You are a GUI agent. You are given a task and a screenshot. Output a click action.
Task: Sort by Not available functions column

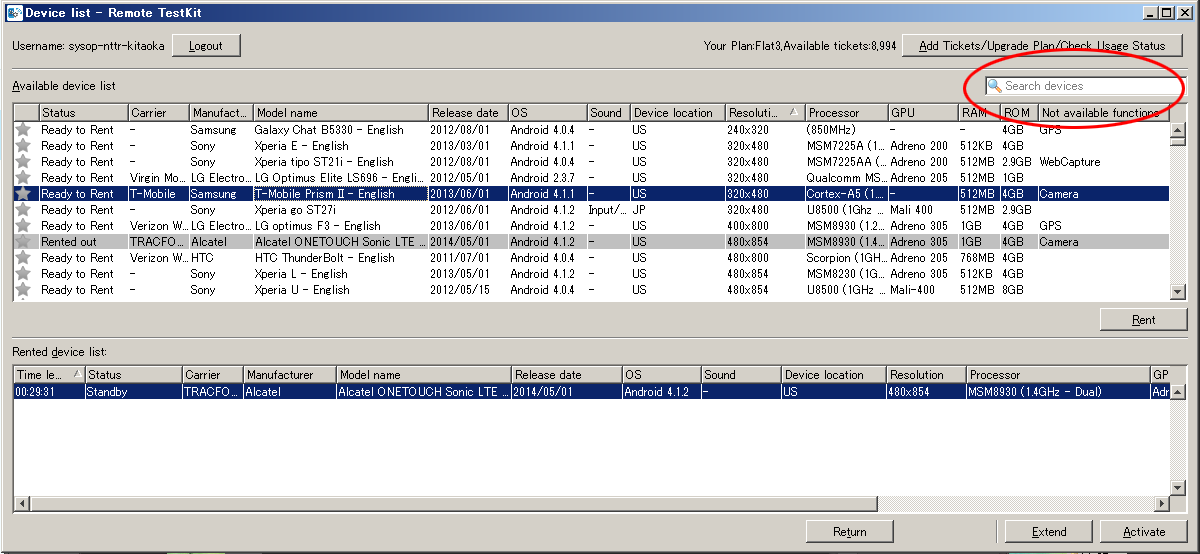coord(1103,113)
